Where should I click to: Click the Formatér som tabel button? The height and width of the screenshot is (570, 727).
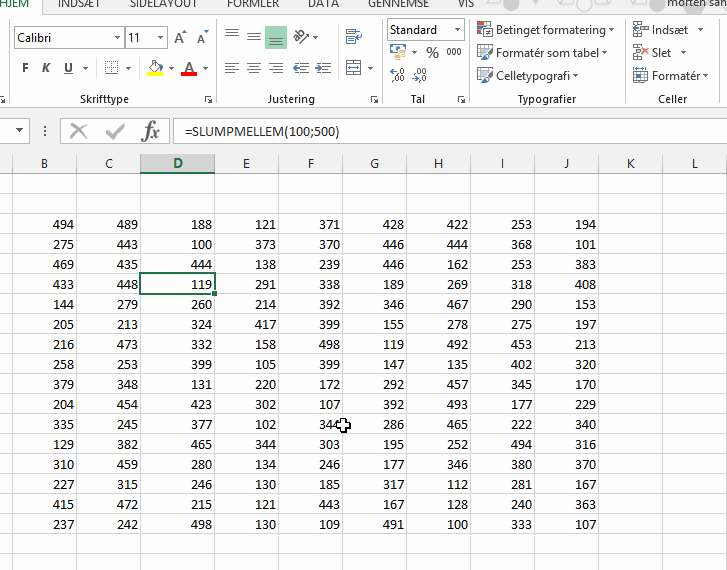(x=541, y=52)
